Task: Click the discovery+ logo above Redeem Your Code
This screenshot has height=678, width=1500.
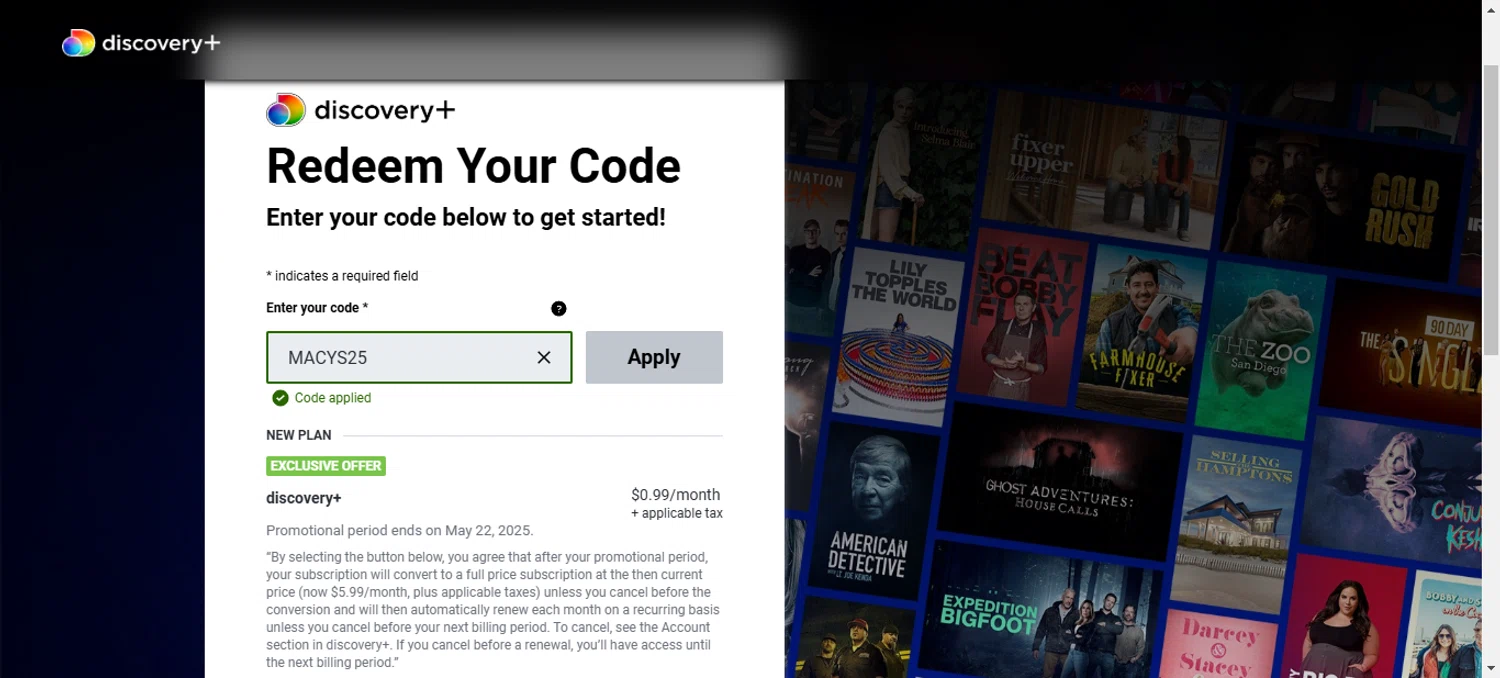Action: click(x=360, y=110)
